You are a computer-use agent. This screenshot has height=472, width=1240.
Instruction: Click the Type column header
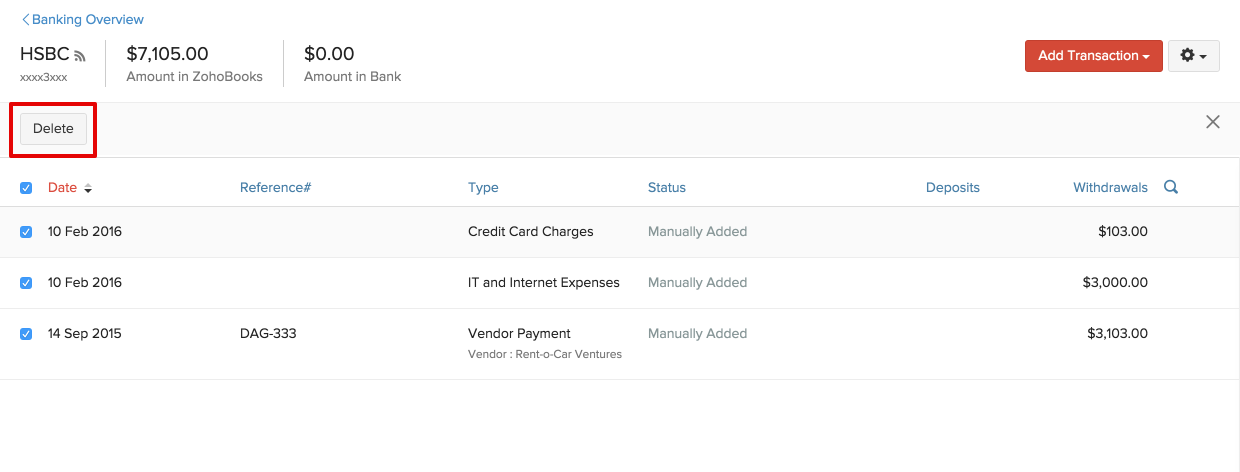(483, 187)
